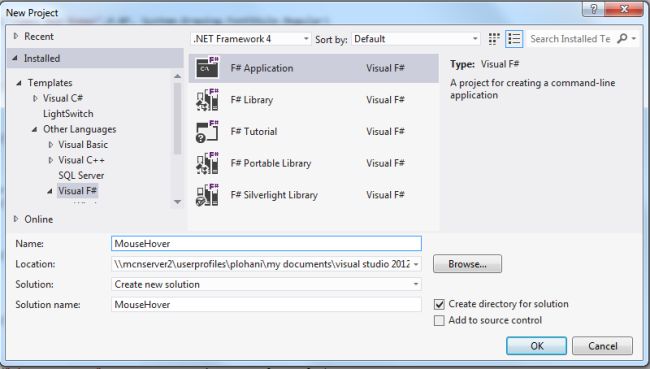
Task: Click 'F# Tutorial' template name
Action: click(254, 131)
